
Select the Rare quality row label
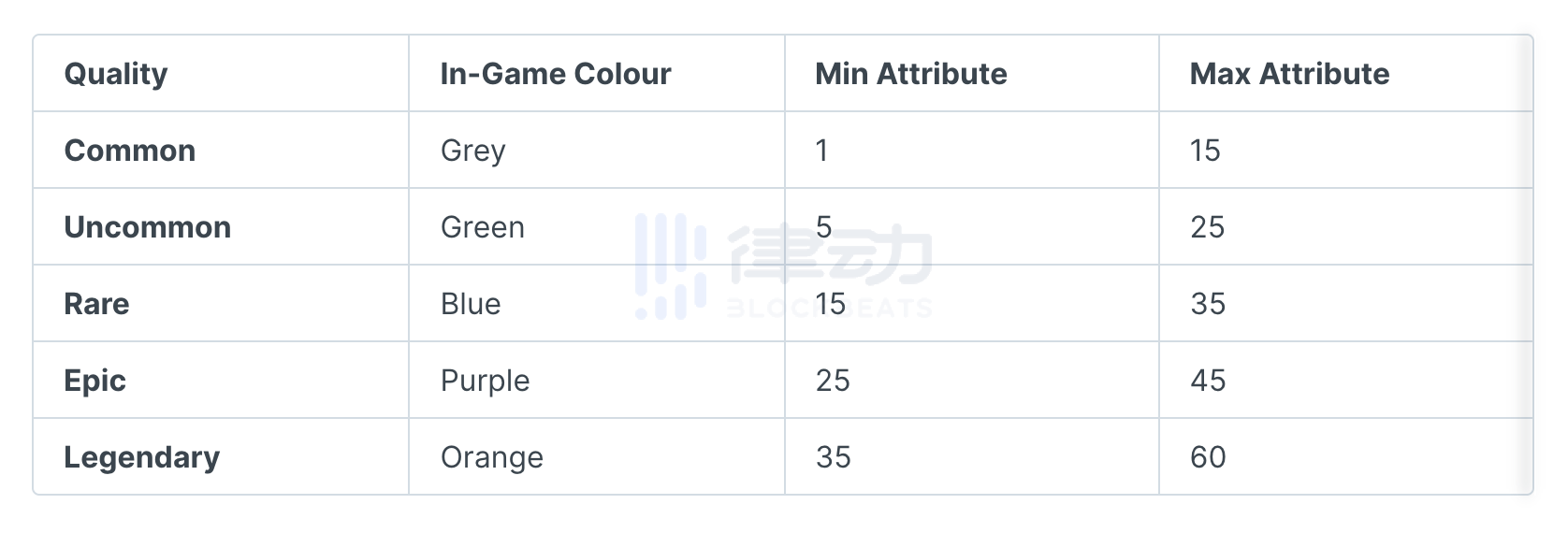point(97,304)
